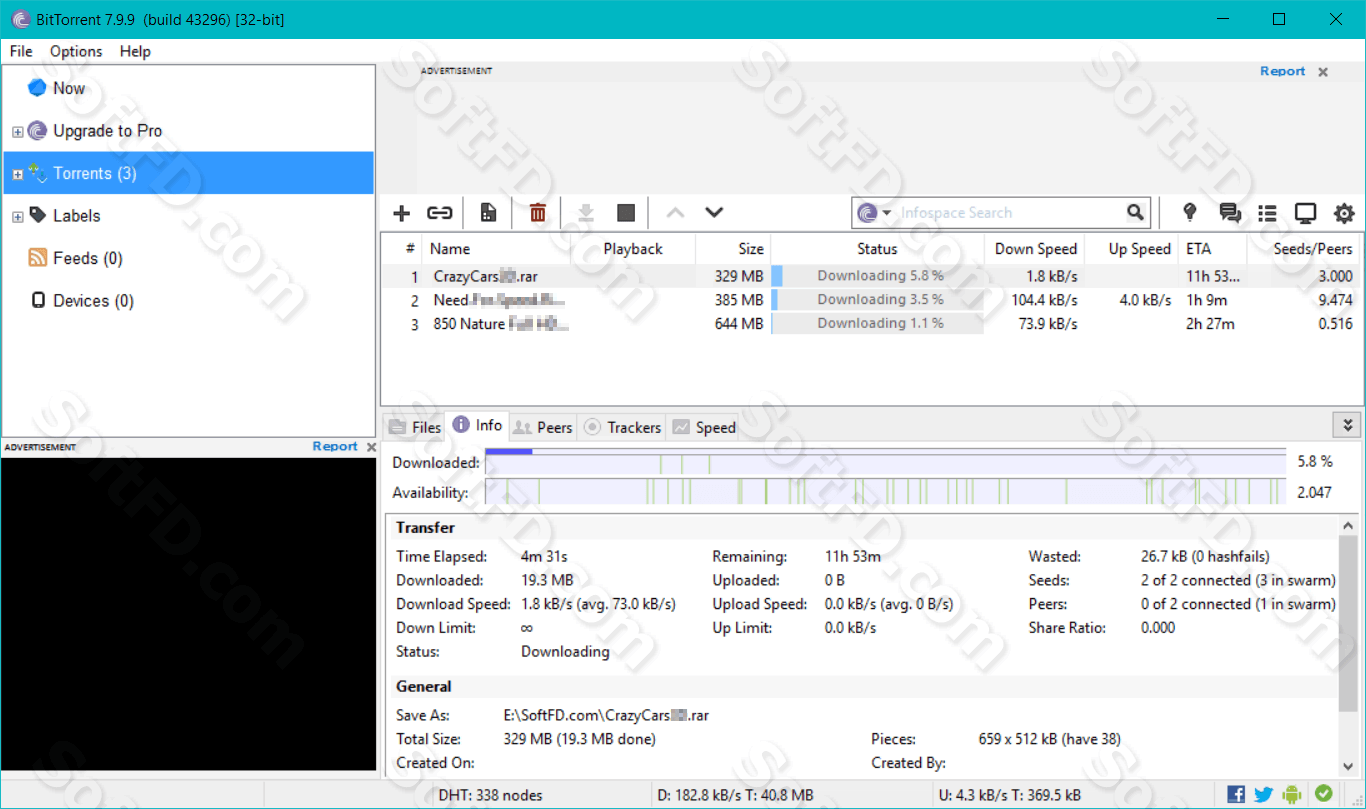Screen dimensions: 1366x809
Task: Close the top advertisement banner
Action: point(1323,72)
